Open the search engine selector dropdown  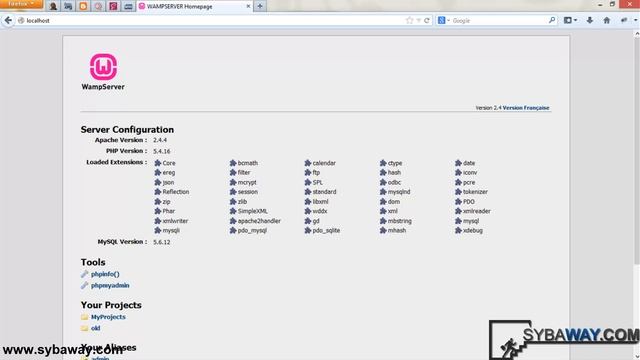pos(444,20)
